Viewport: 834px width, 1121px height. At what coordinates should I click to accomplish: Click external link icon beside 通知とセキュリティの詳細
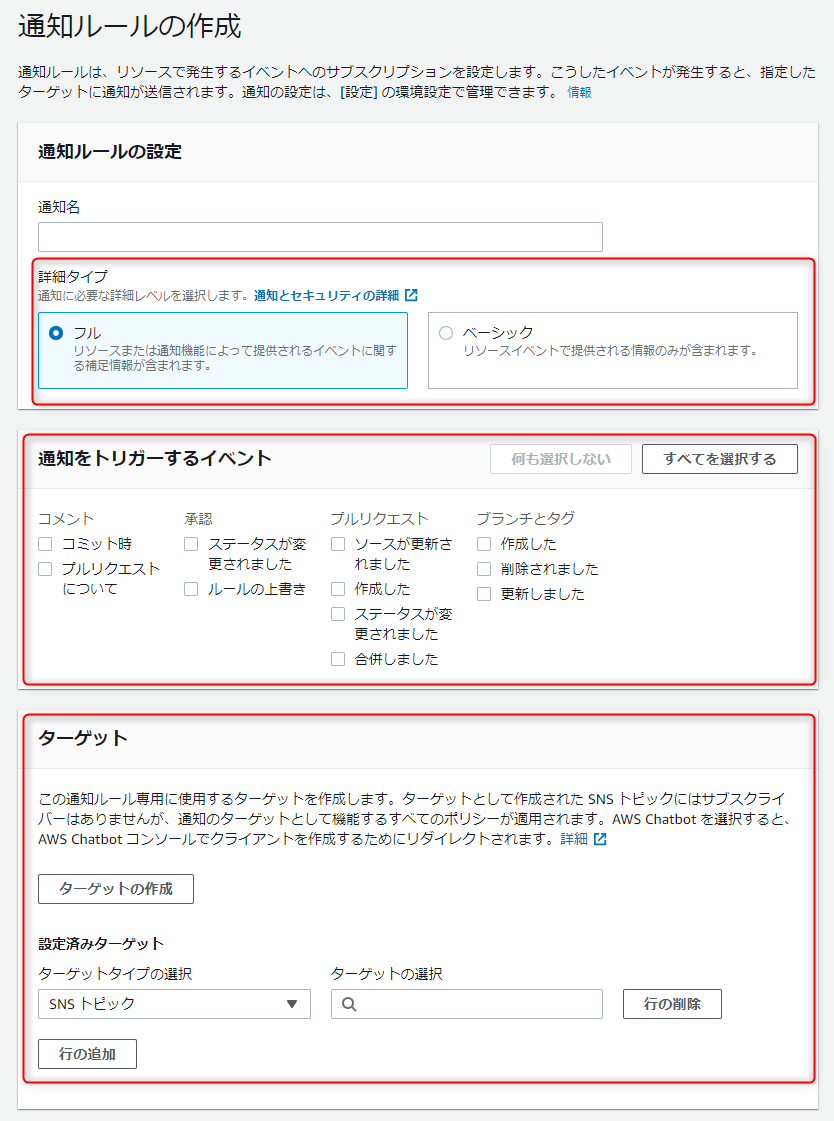click(x=411, y=295)
